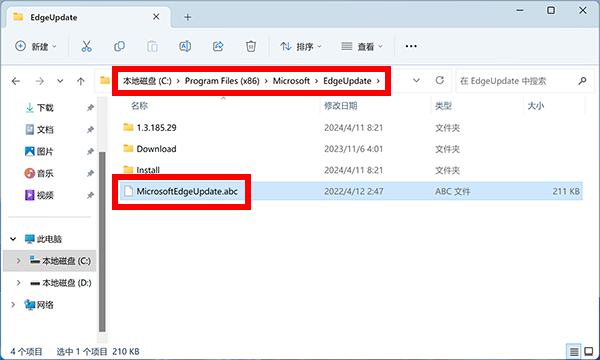Open the 查看 (View) dropdown
Viewport: 600px width, 360px height.
(362, 46)
